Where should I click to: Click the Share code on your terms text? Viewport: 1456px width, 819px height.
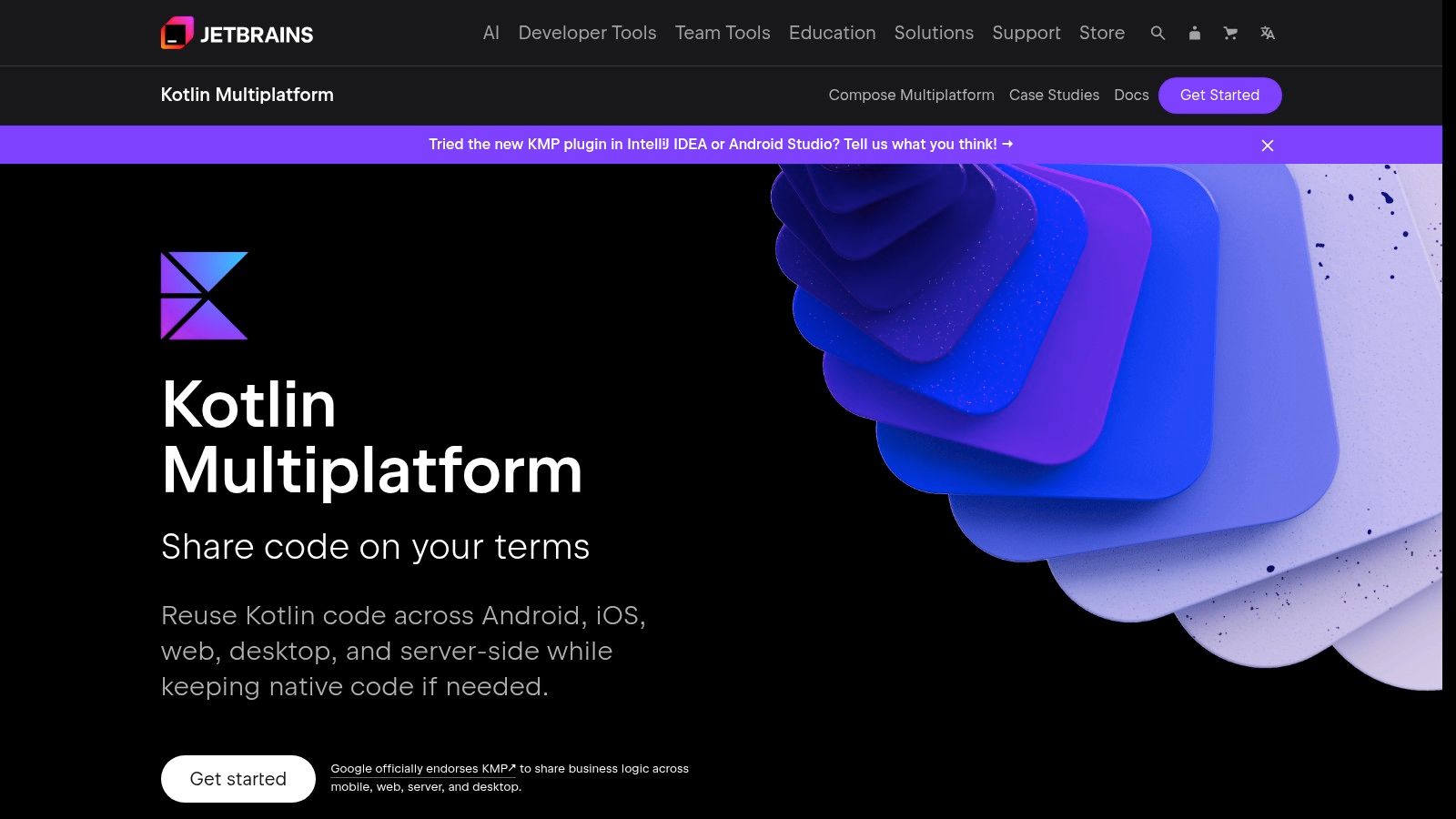375,547
